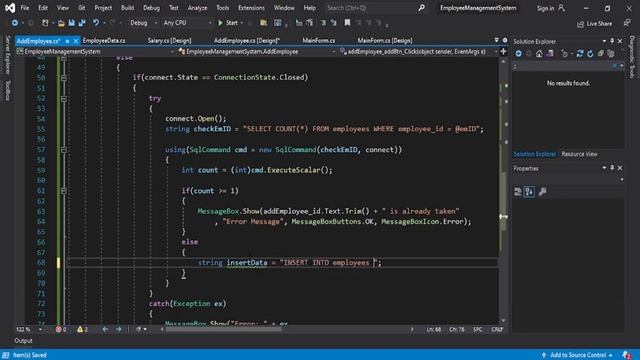Click the Refresh icon in Solution Explorer
Screen dimensions: 640x360
[590, 54]
